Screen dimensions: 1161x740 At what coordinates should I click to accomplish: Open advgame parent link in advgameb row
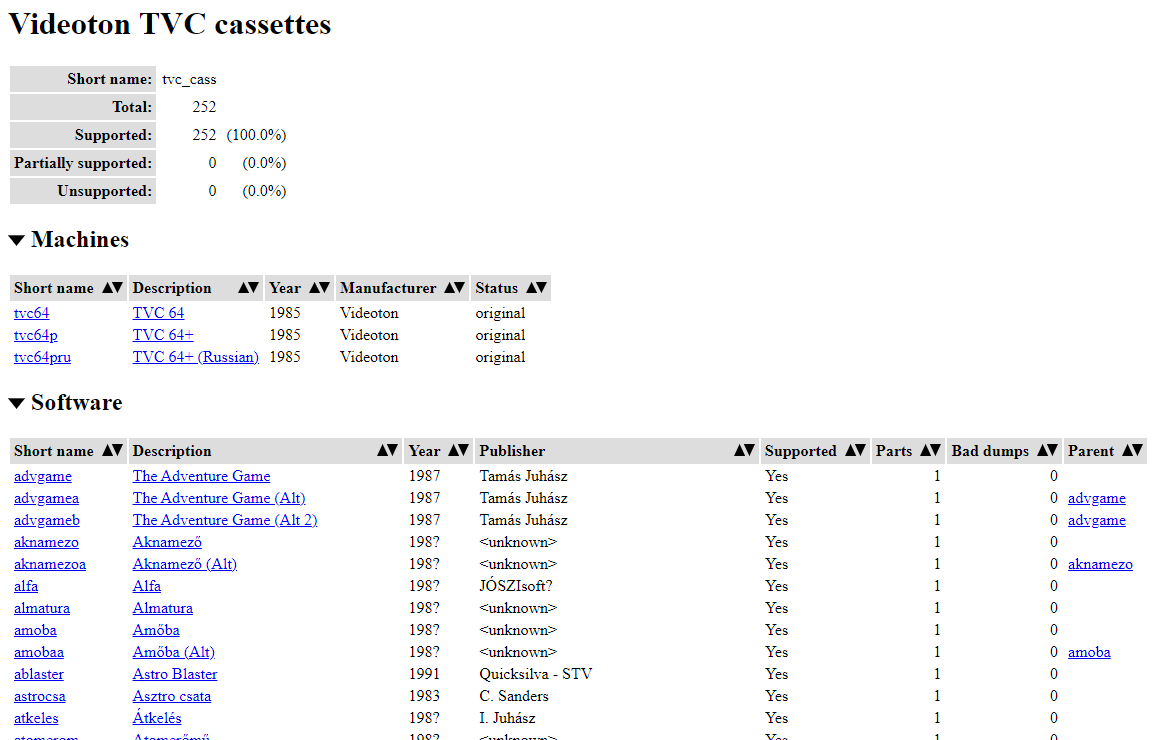[x=1097, y=521]
